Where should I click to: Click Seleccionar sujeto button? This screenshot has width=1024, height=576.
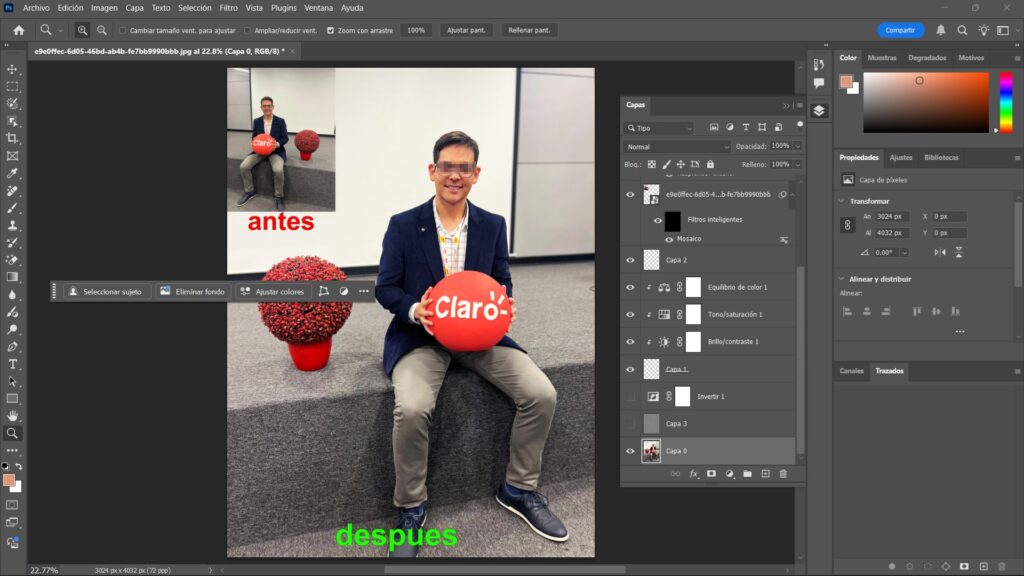(105, 291)
